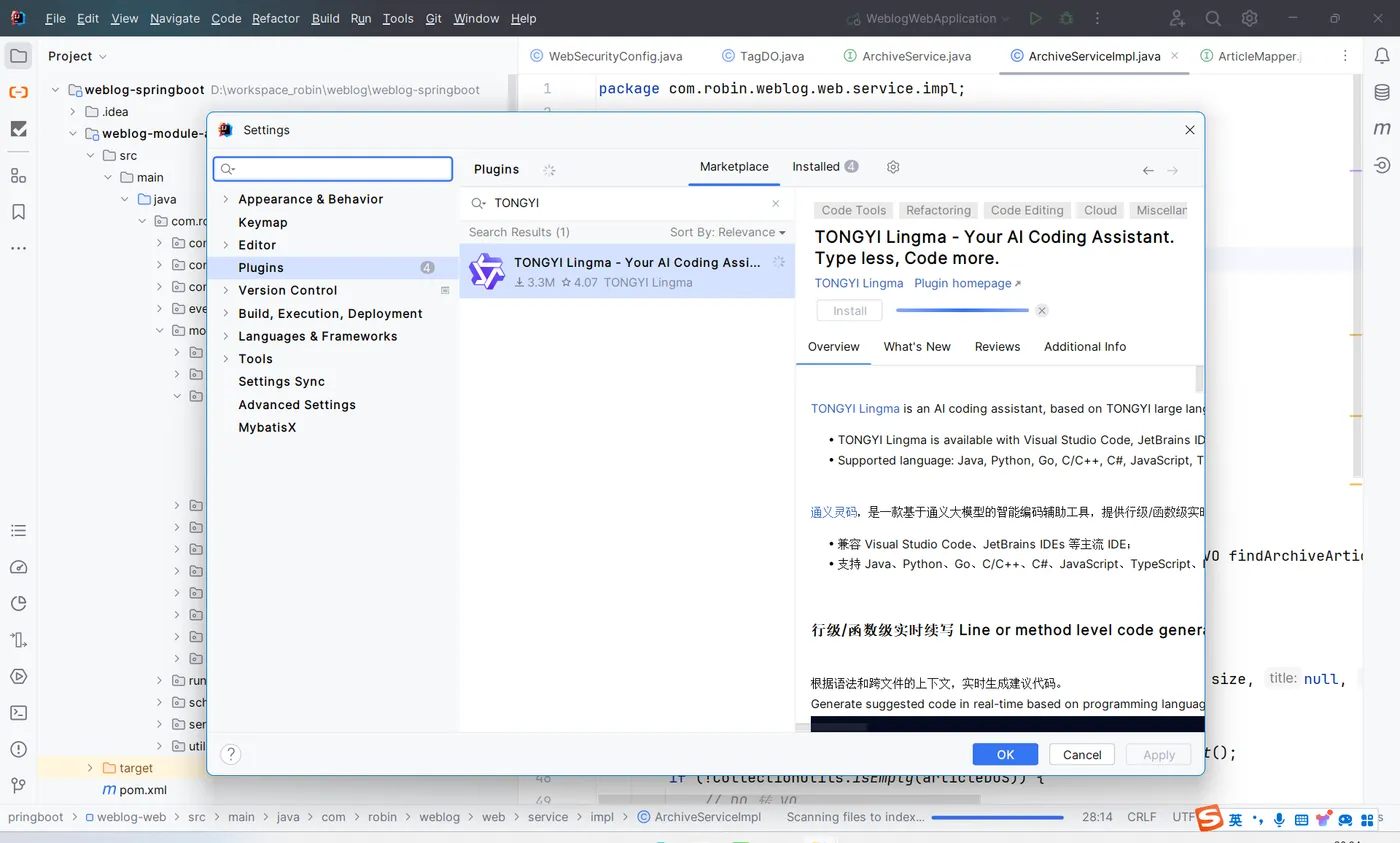Open the Project view dropdown header

[77, 56]
